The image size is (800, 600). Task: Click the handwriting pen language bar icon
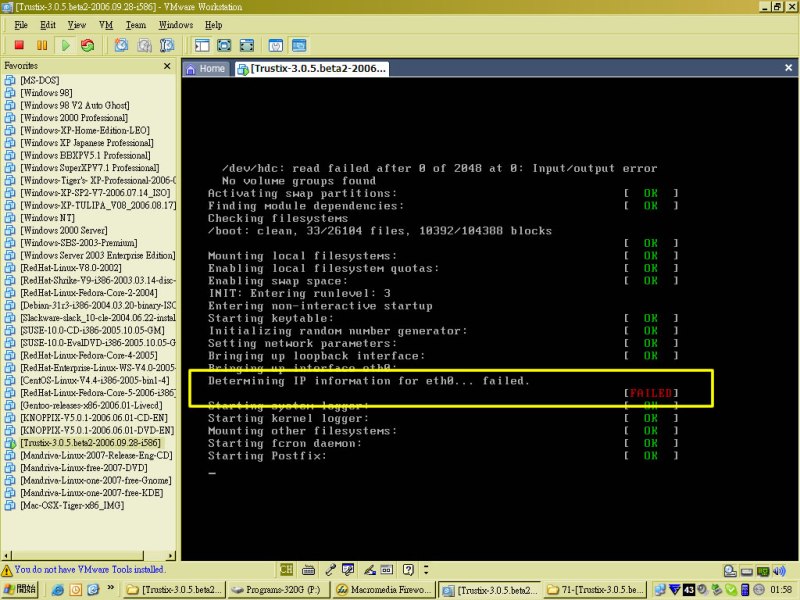[369, 569]
